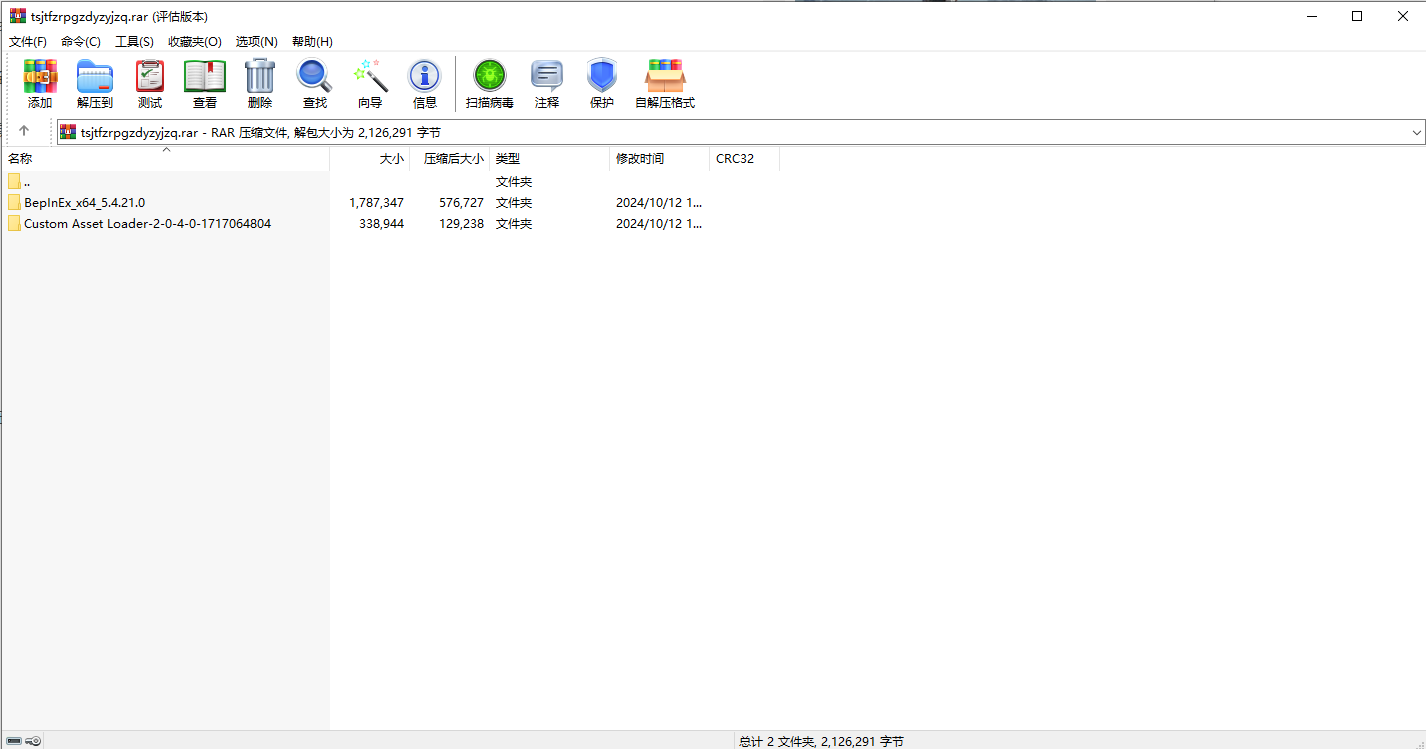
Task: Select Custom Asset Loader-2-0-4-0-1717064804 folder name
Action: pyautogui.click(x=147, y=223)
